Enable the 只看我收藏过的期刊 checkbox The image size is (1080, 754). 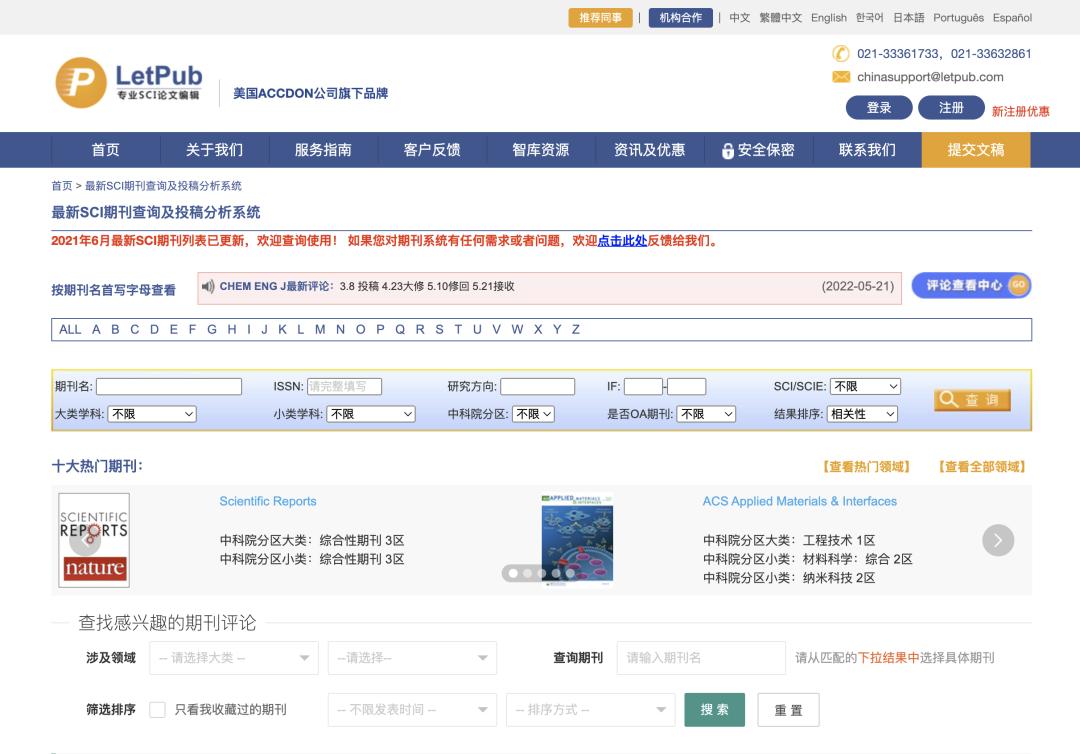pyautogui.click(x=157, y=710)
